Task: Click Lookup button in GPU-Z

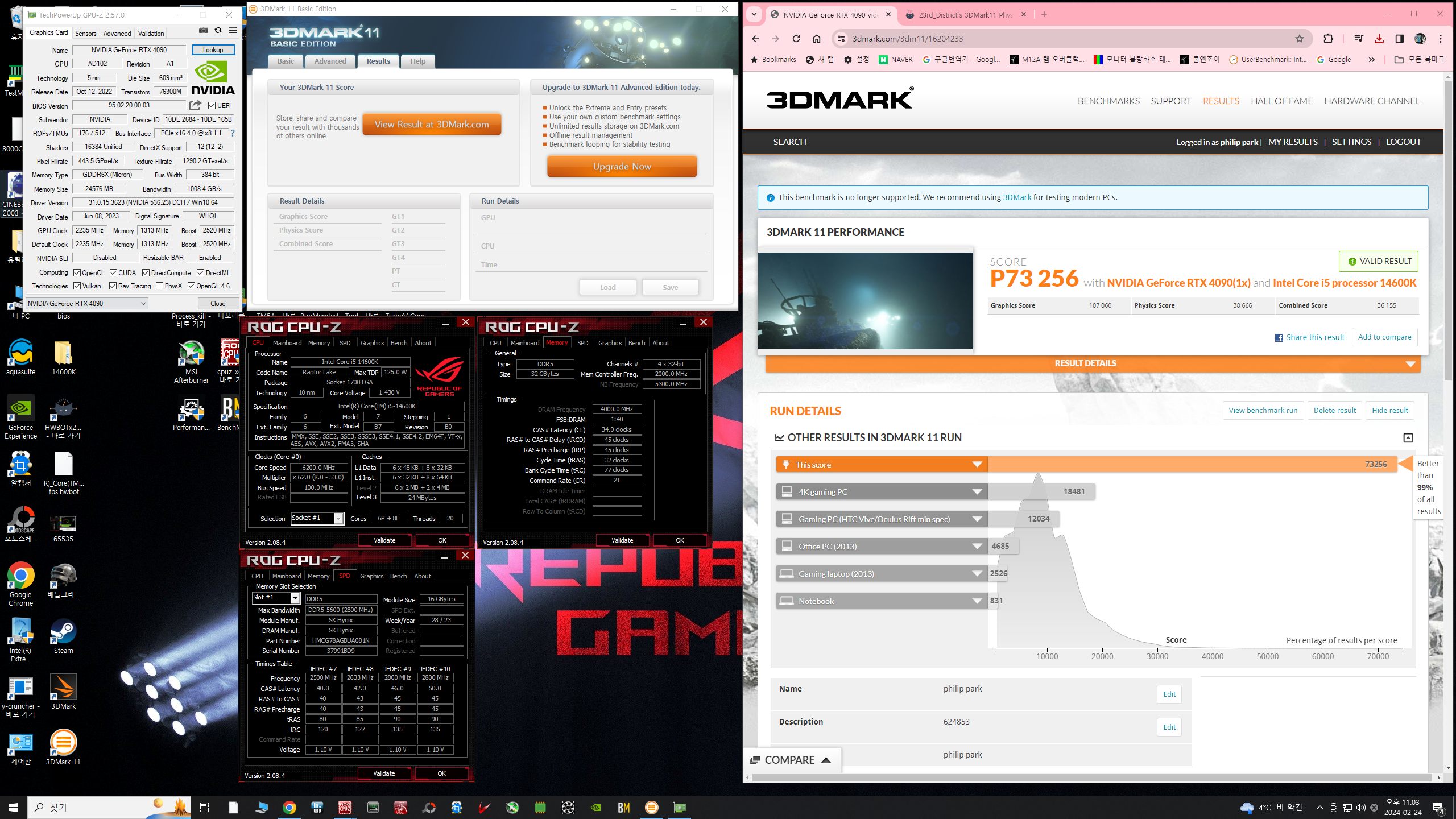Action: [x=213, y=50]
